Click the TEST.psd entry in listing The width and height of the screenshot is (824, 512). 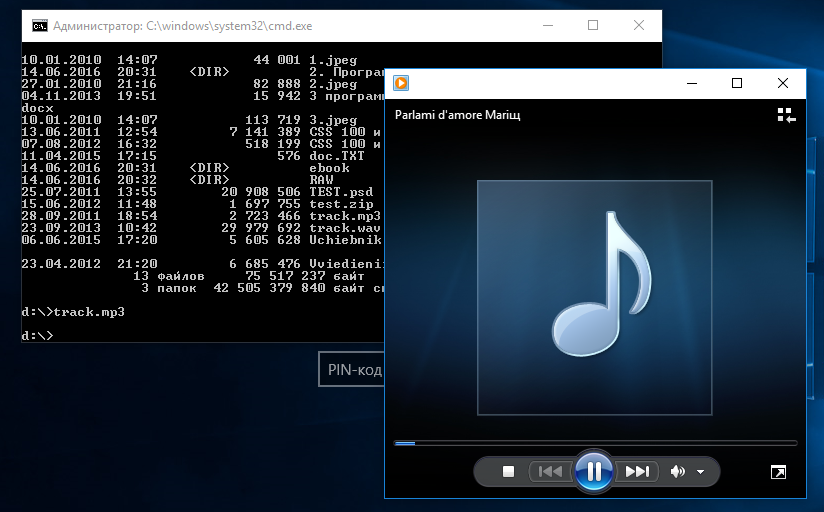[x=341, y=192]
